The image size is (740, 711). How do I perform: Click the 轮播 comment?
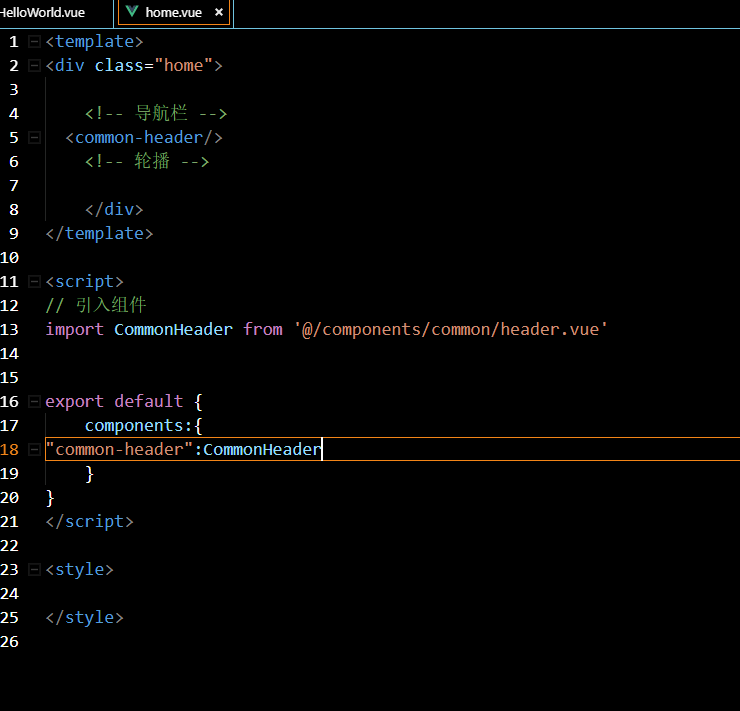click(147, 161)
